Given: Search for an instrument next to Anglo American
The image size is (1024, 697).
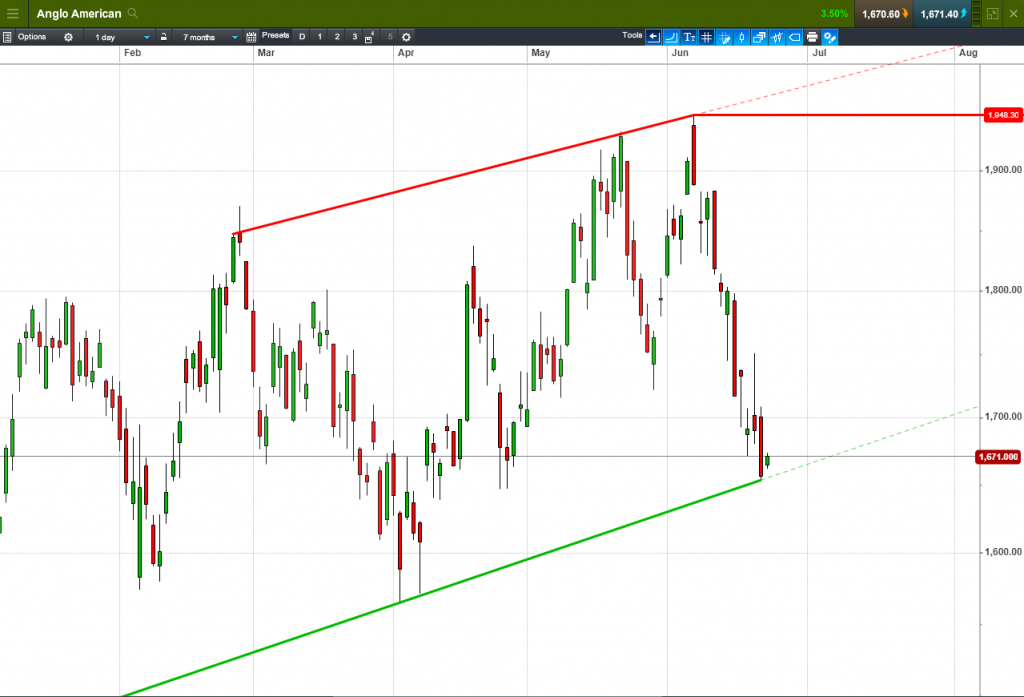Looking at the screenshot, I should tap(133, 13).
